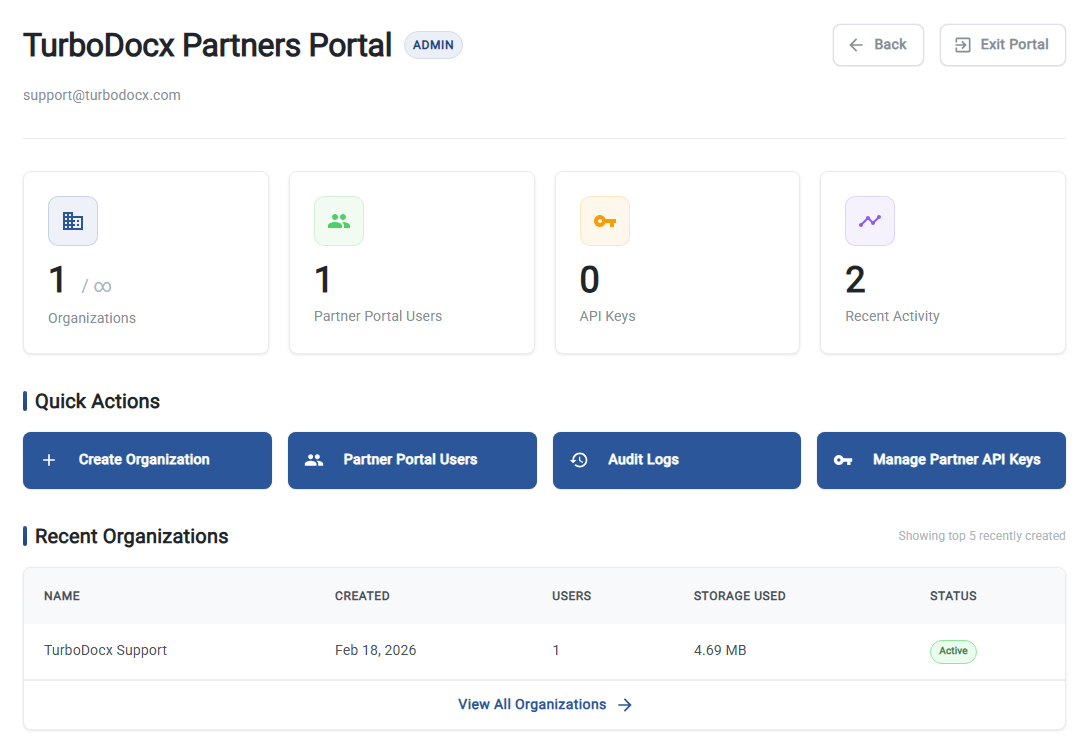Click the back arrow icon

(855, 44)
